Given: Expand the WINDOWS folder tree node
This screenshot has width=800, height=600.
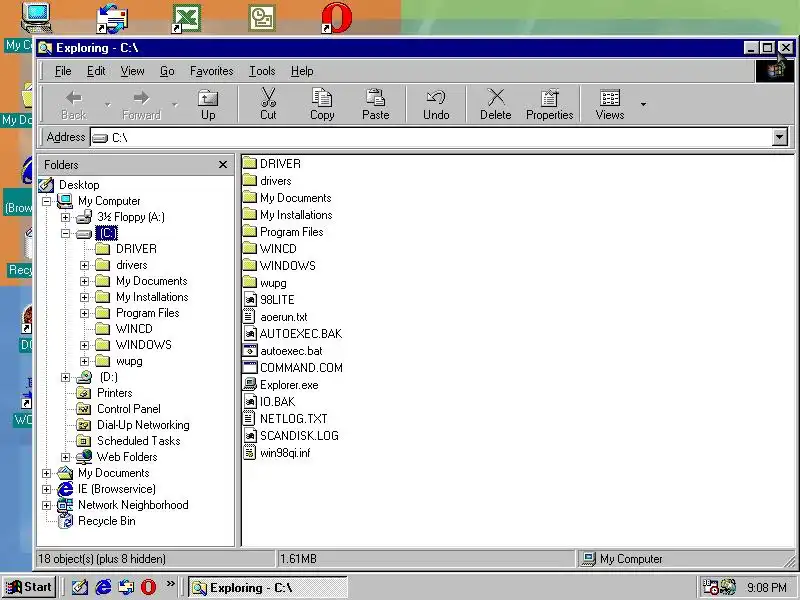Looking at the screenshot, I should (x=85, y=345).
